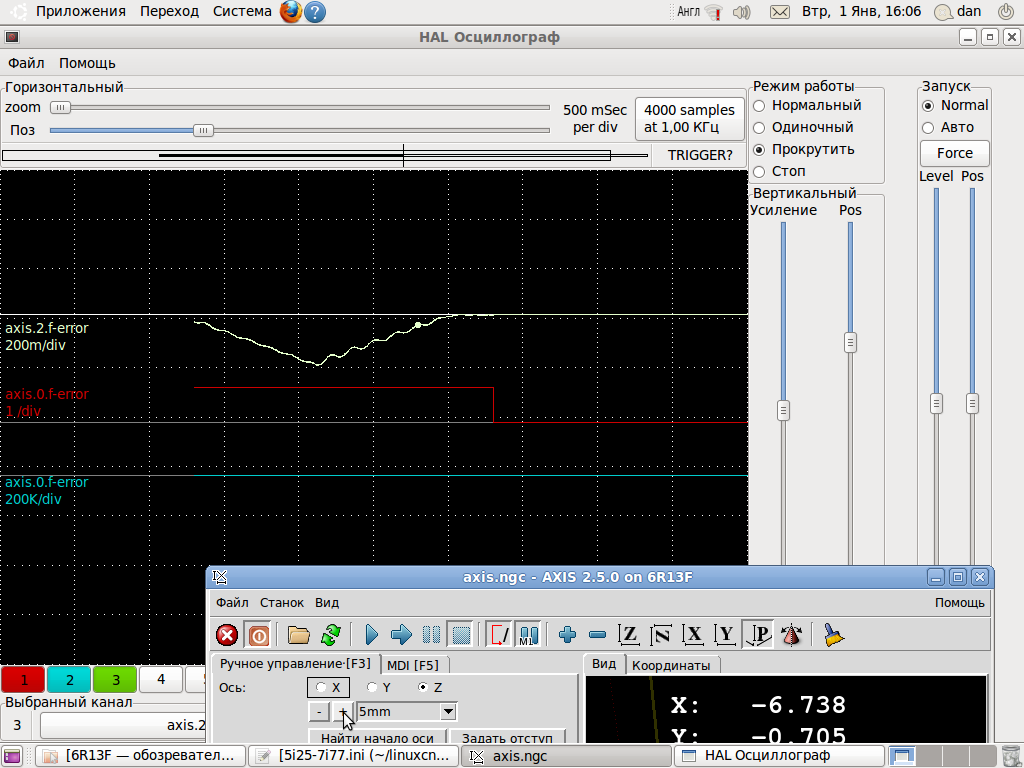Select the perspective view P icon
Screen dimensions: 1024x768
[x=759, y=635]
